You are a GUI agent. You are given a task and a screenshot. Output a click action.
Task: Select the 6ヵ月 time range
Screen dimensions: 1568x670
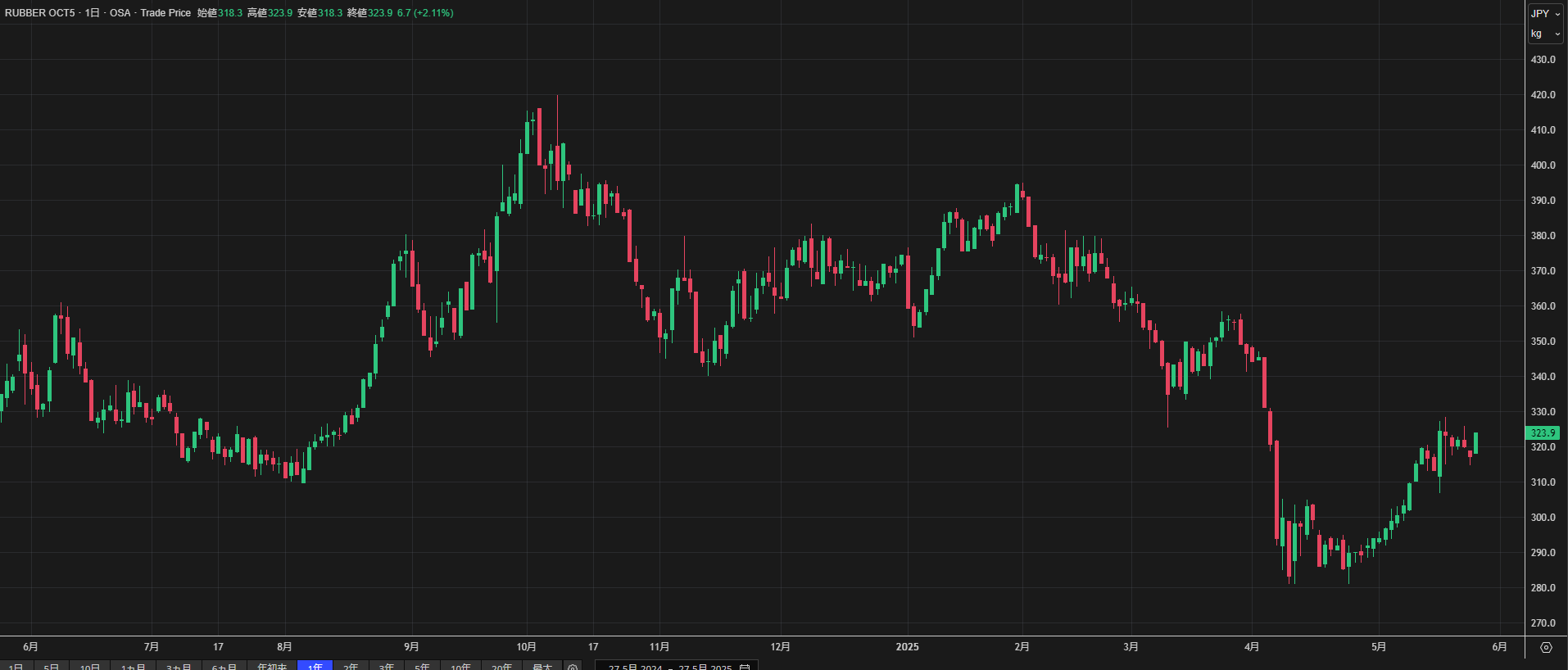pyautogui.click(x=224, y=667)
